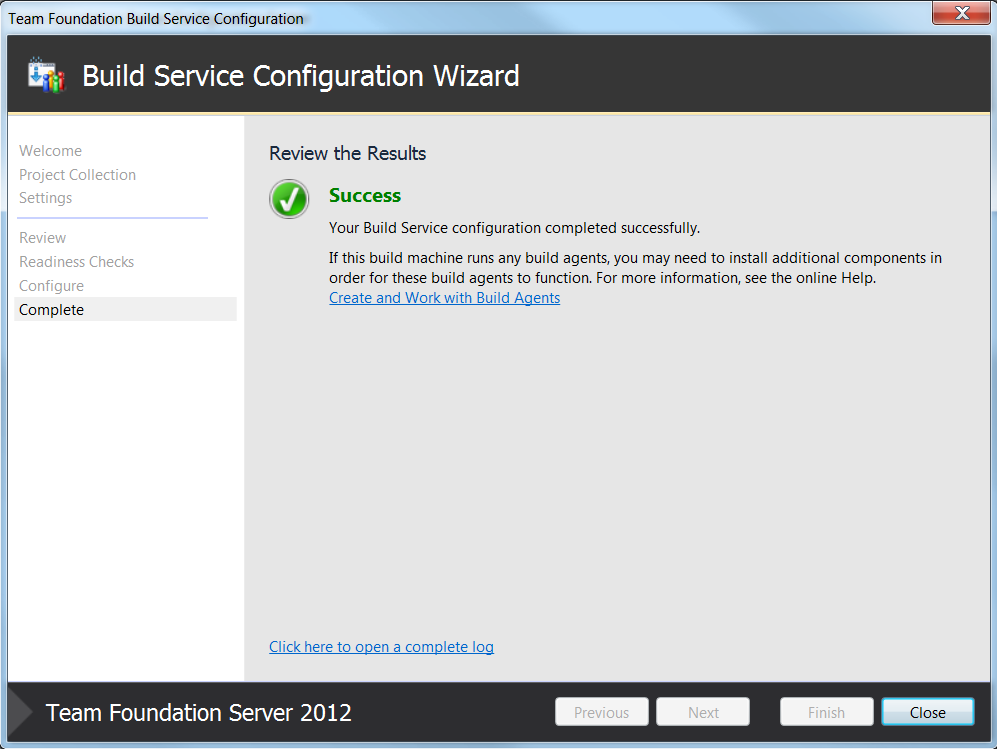This screenshot has width=997, height=749.
Task: Click the Build Service Configuration Wizard title
Action: click(301, 76)
